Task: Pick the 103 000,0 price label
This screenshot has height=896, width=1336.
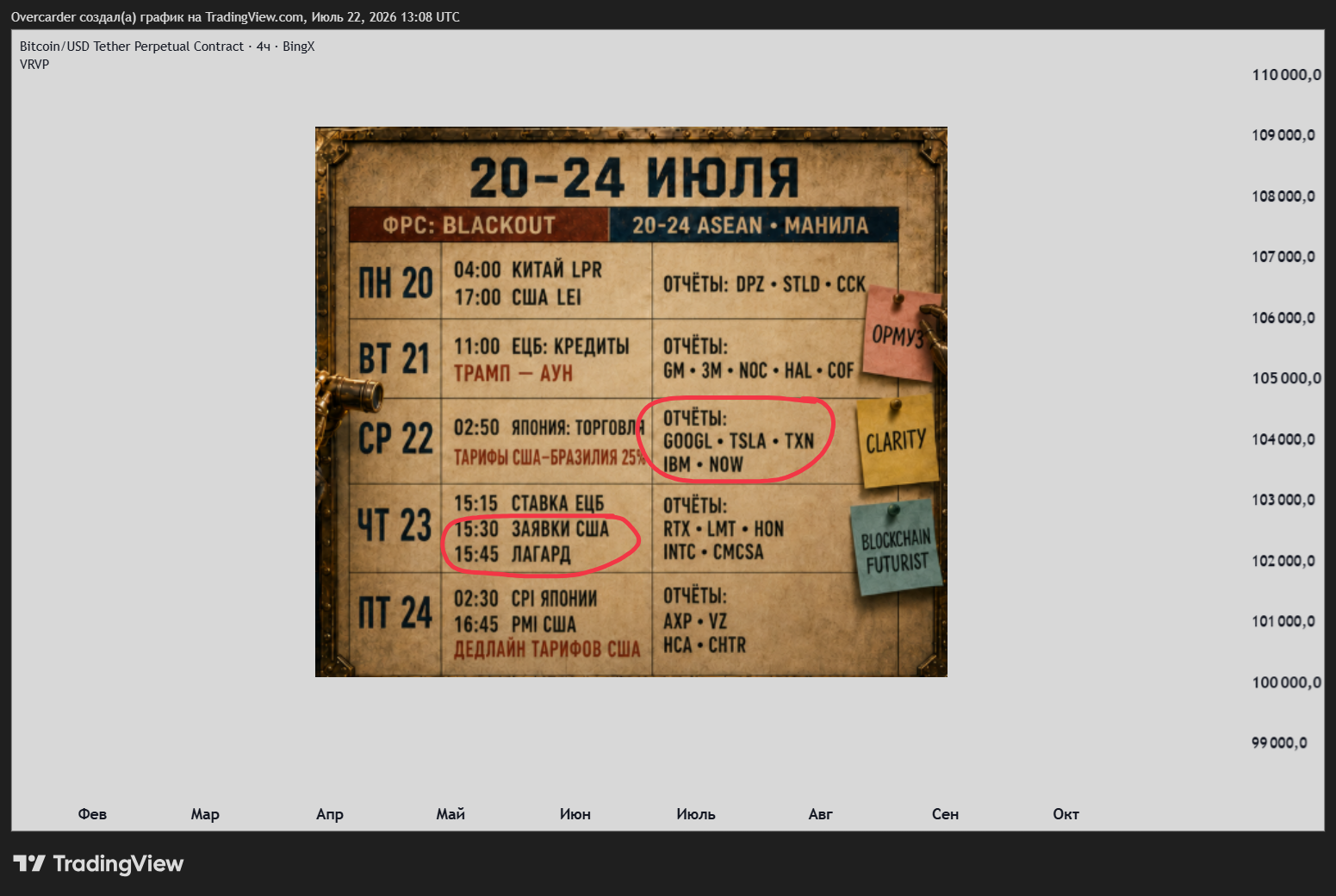Action: click(x=1283, y=500)
